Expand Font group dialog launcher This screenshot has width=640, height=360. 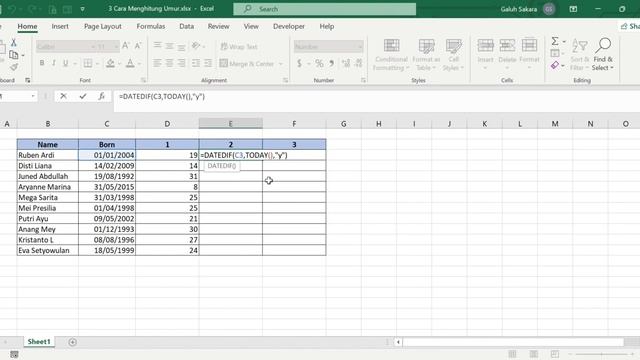coord(143,80)
